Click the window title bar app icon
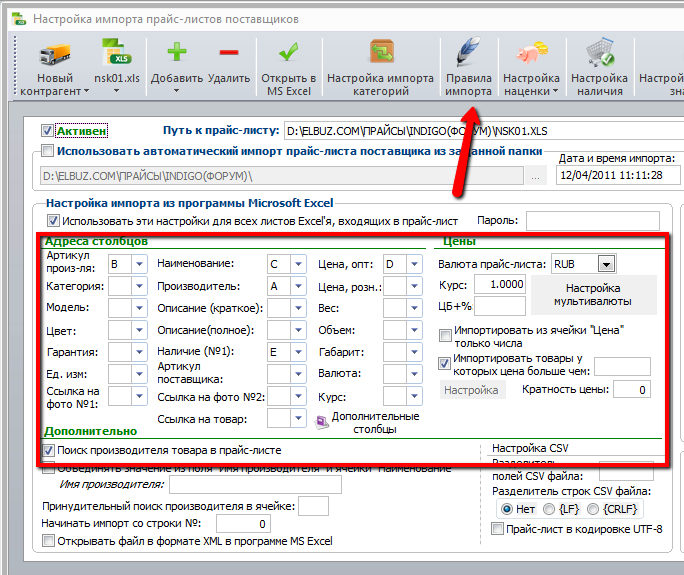The image size is (684, 575). pyautogui.click(x=19, y=19)
